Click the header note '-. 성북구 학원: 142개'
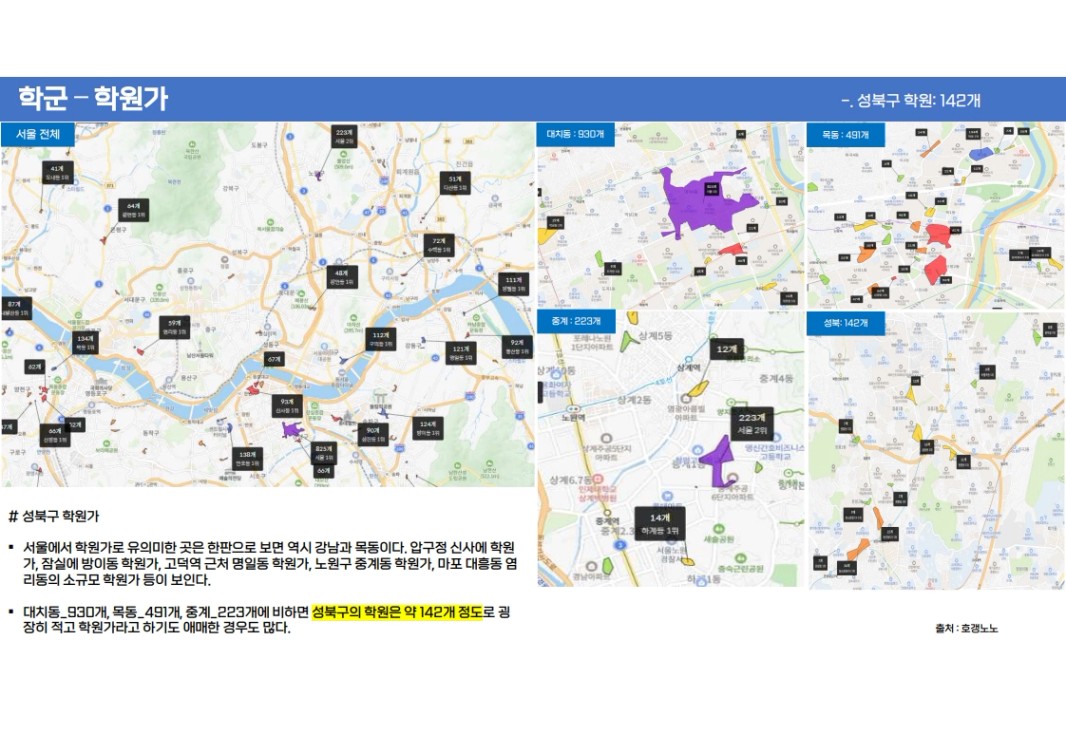The height and width of the screenshot is (753, 1066). [x=911, y=101]
